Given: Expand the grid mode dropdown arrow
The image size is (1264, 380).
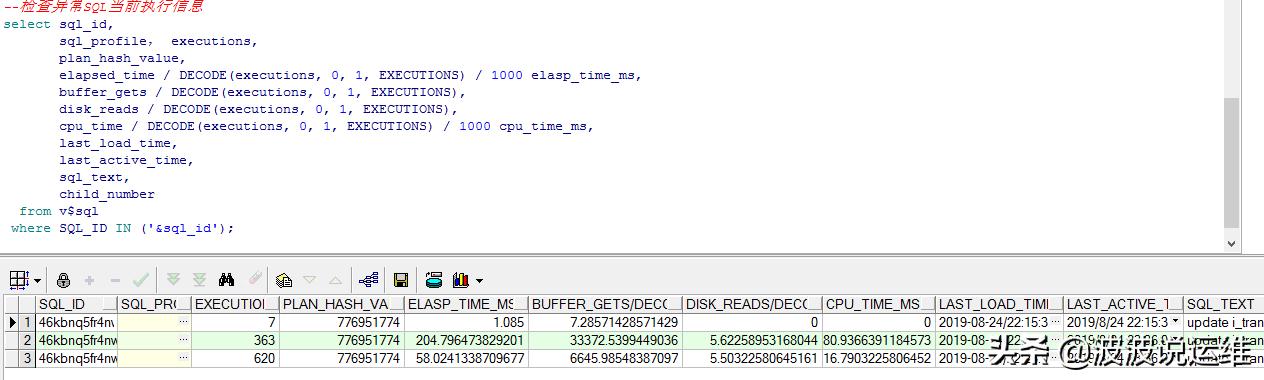Looking at the screenshot, I should coord(37,281).
